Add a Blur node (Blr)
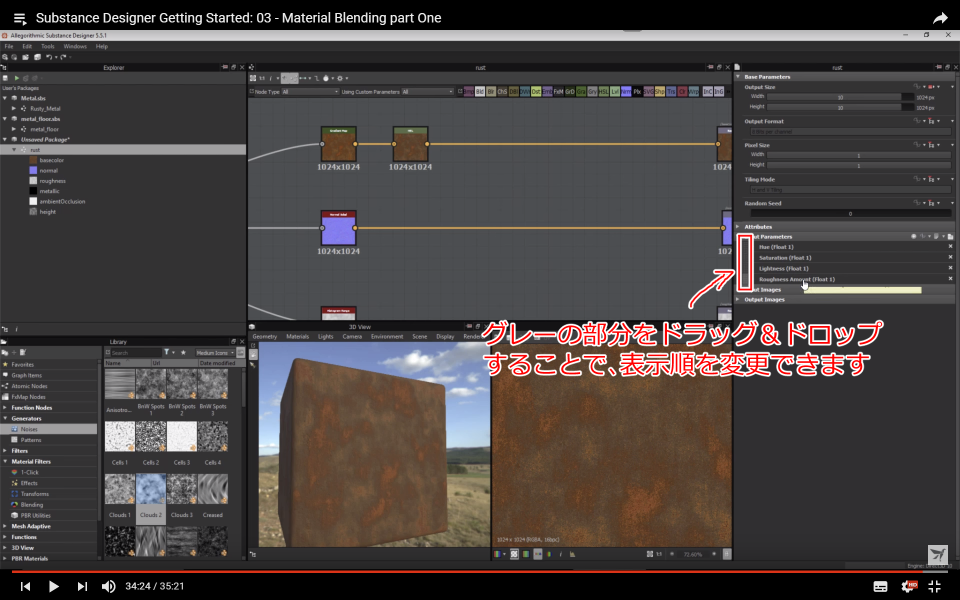Screen dimensions: 960x600 click(x=491, y=92)
